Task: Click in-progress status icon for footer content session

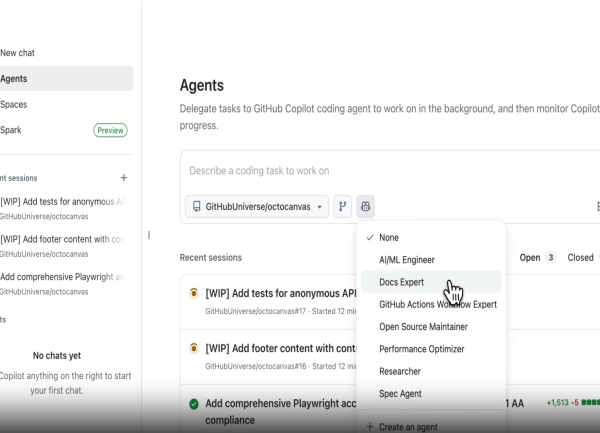Action: point(194,348)
